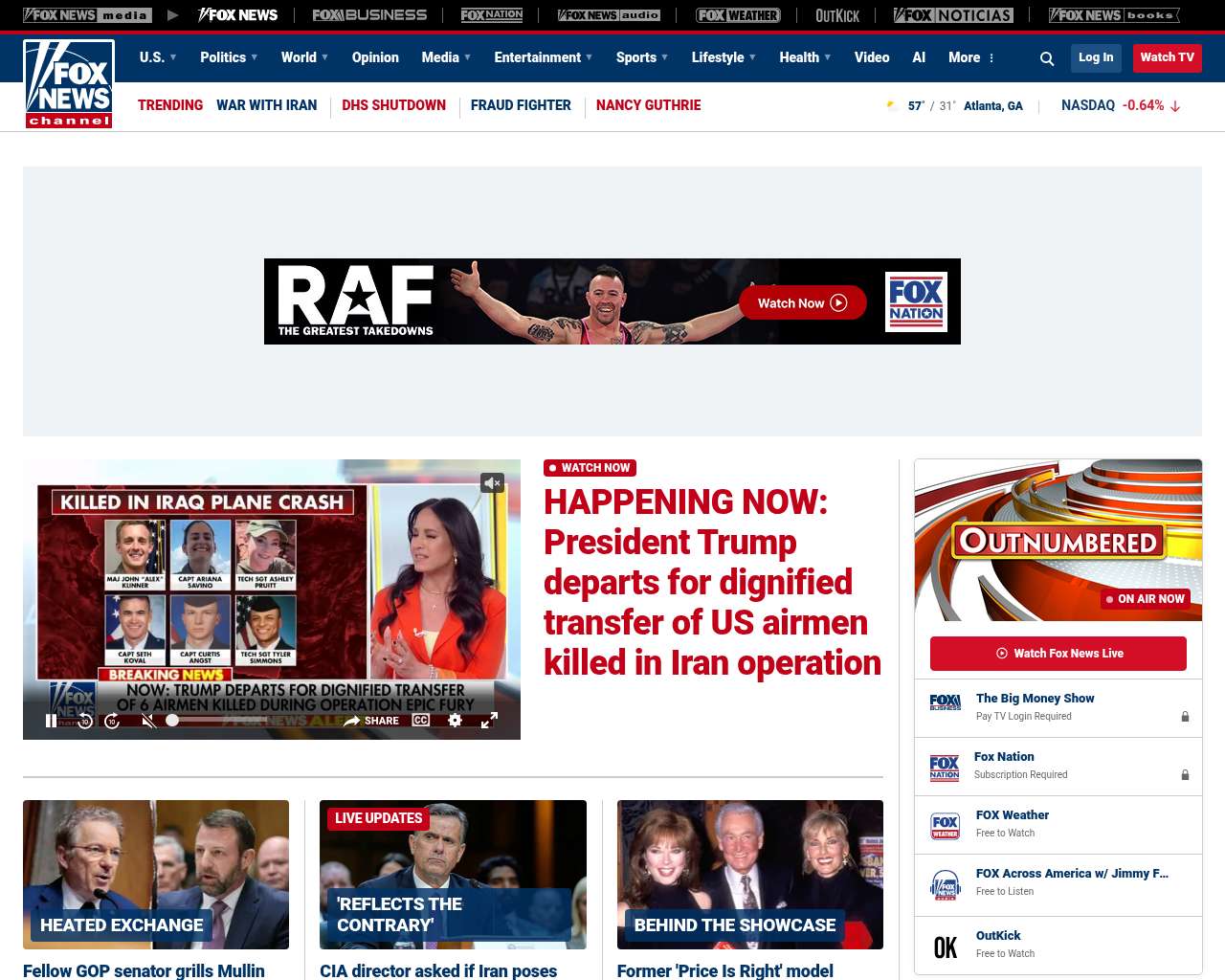This screenshot has height=980, width=1225.
Task: Open FOX Weather free stream
Action: click(x=1058, y=825)
